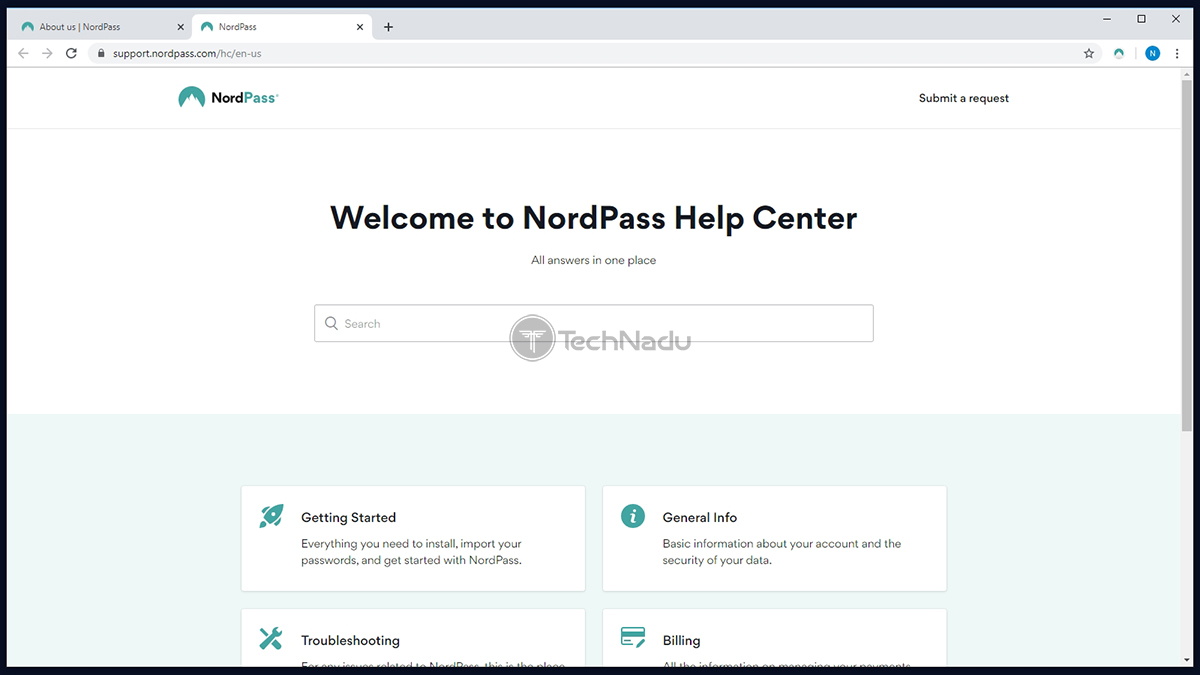This screenshot has height=675, width=1200.
Task: Close the NordPass browser tab
Action: [361, 27]
